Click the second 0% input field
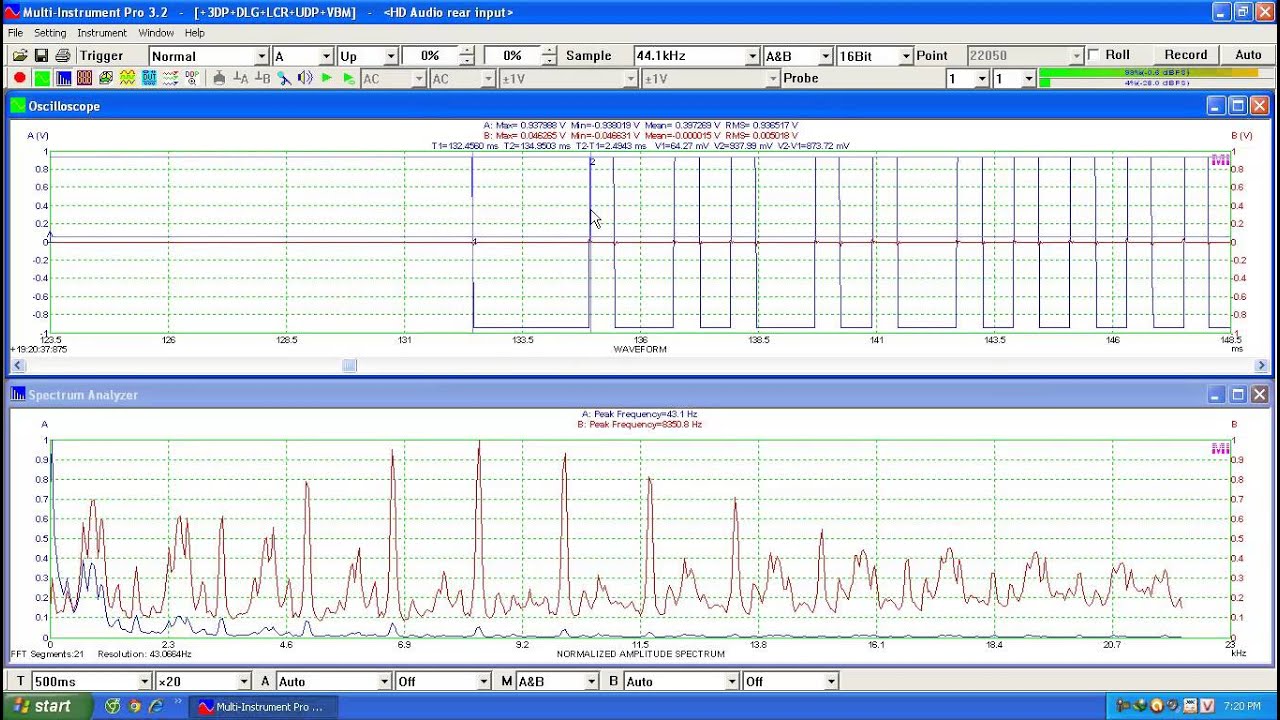Viewport: 1280px width, 720px height. click(x=513, y=56)
